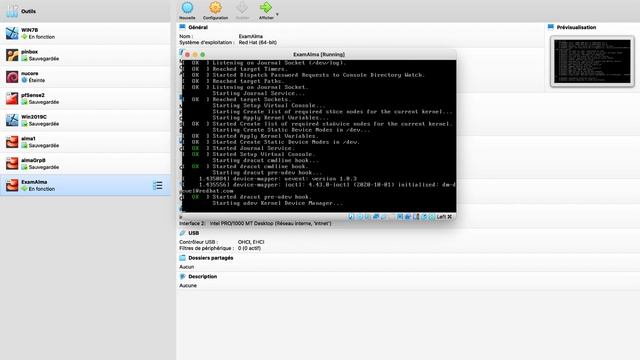Viewport: 640px width, 360px height.
Task: Click the VM preview thumbnail
Action: 592,61
